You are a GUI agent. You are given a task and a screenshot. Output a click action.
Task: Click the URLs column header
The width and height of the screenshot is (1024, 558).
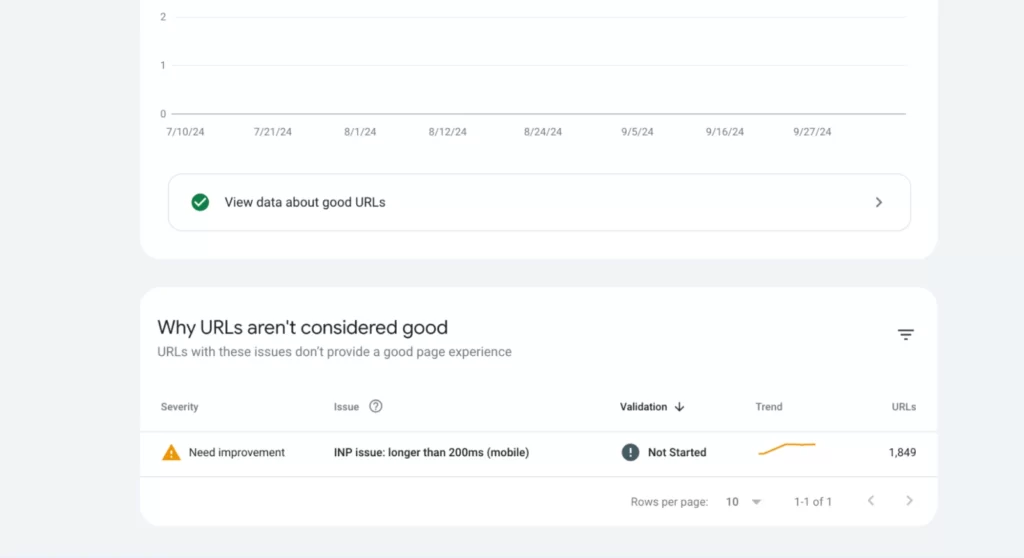pos(903,407)
